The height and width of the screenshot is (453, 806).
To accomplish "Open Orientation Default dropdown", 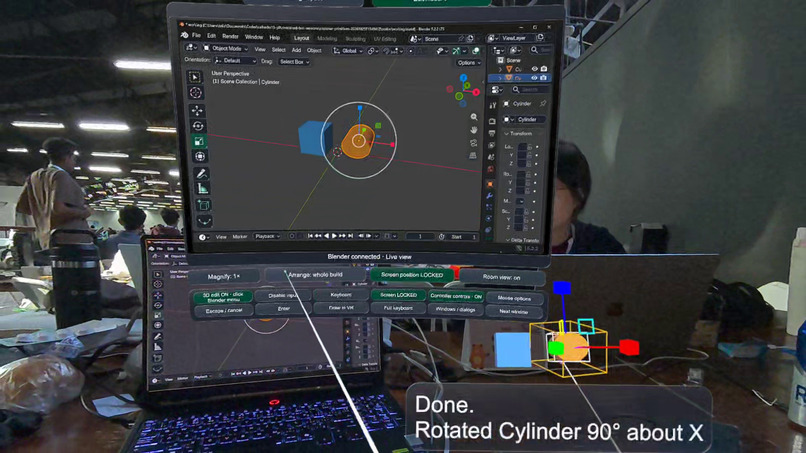I will [235, 61].
